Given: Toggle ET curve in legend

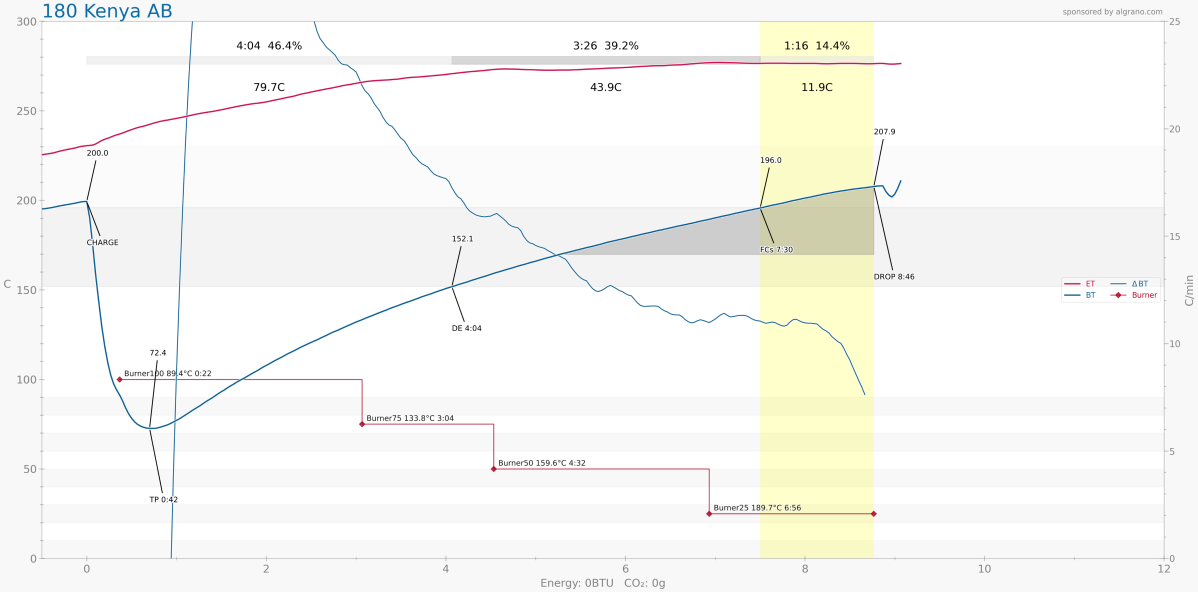Looking at the screenshot, I should pos(1079,283).
